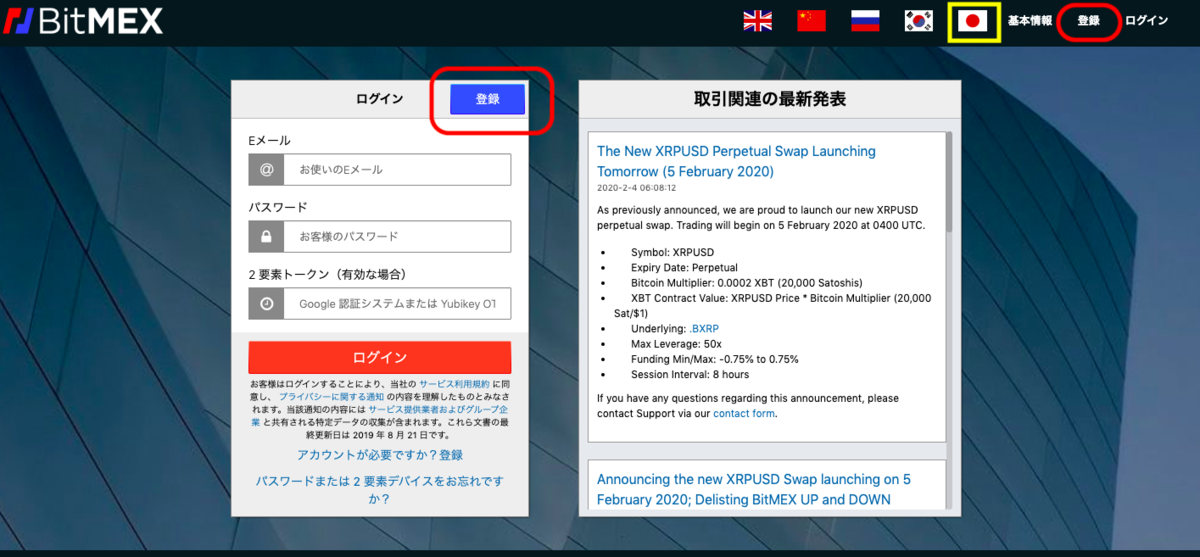Click the Symbol: XRPUSD bullet

[x=672, y=252]
